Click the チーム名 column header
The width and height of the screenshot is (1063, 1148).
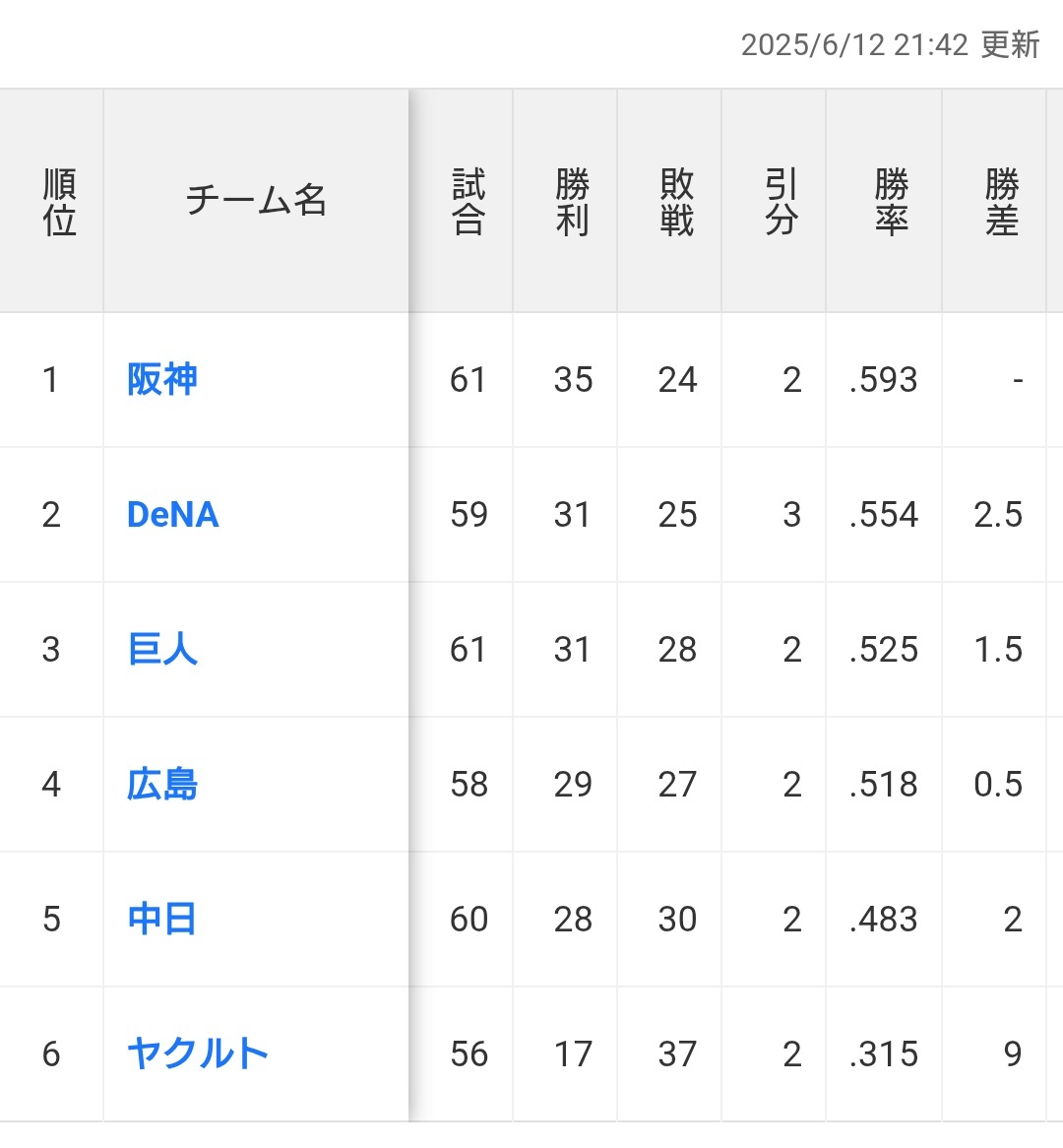[256, 201]
